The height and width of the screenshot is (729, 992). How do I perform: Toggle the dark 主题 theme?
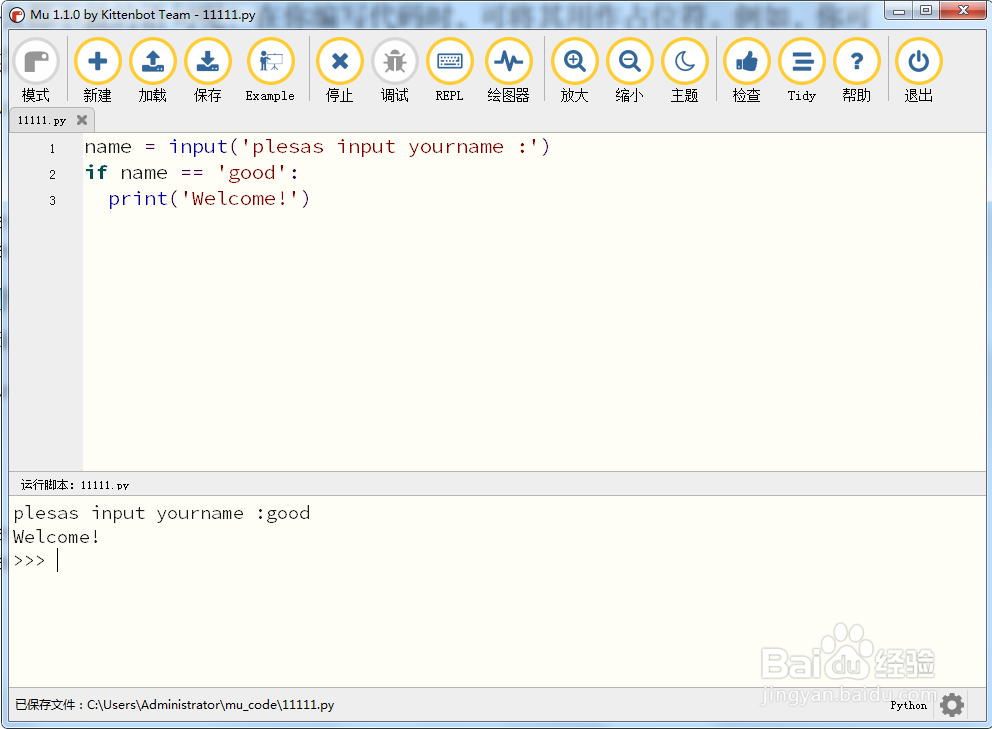pyautogui.click(x=685, y=61)
